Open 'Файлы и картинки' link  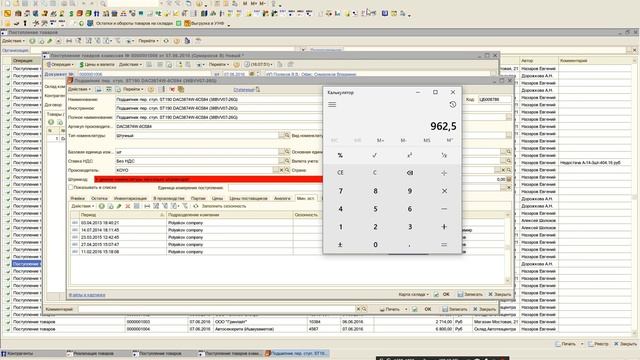pyautogui.click(x=87, y=295)
